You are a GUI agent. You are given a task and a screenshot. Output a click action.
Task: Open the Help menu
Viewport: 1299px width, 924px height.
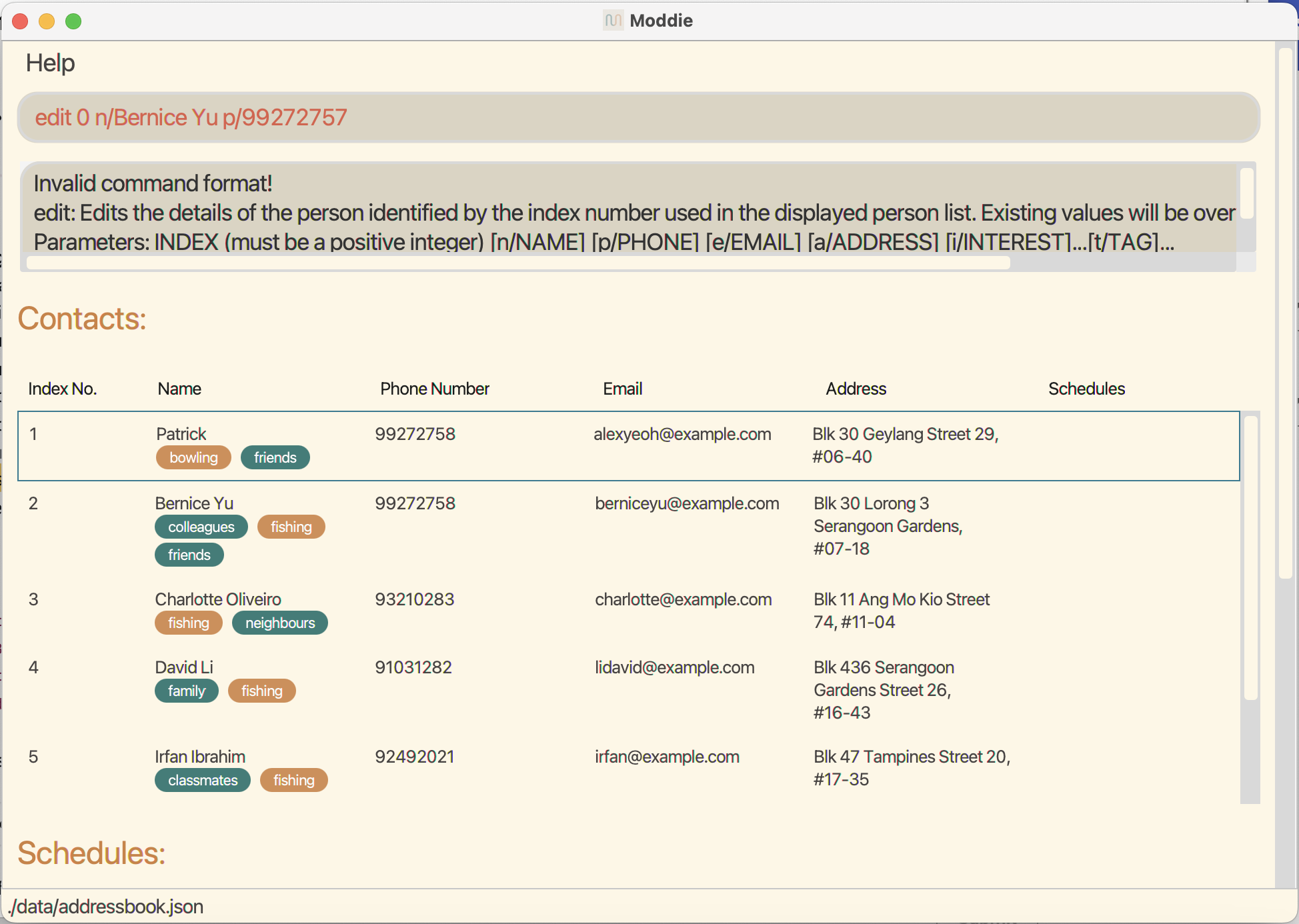pos(50,63)
